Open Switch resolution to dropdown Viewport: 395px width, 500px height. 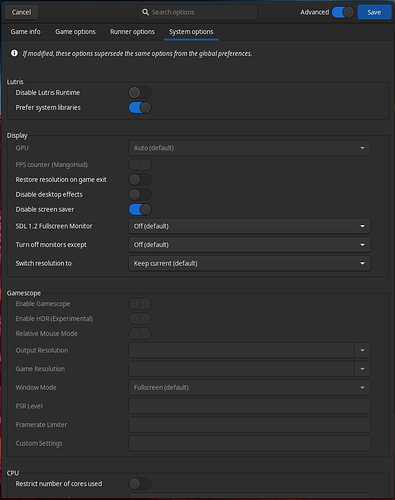249,264
